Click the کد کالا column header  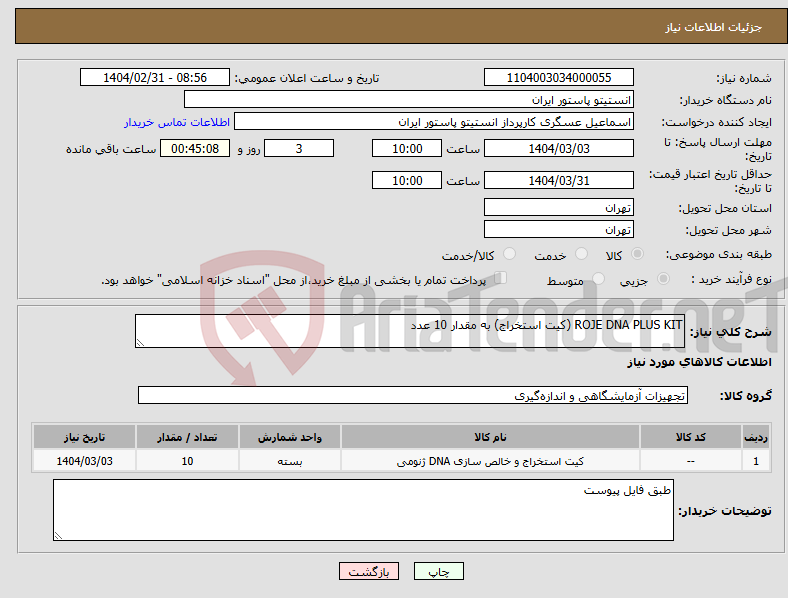point(691,437)
